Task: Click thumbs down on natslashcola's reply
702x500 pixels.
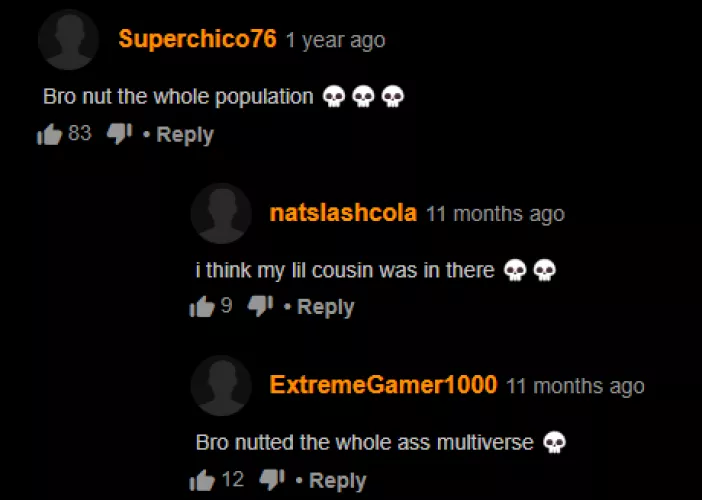Action: coord(260,307)
